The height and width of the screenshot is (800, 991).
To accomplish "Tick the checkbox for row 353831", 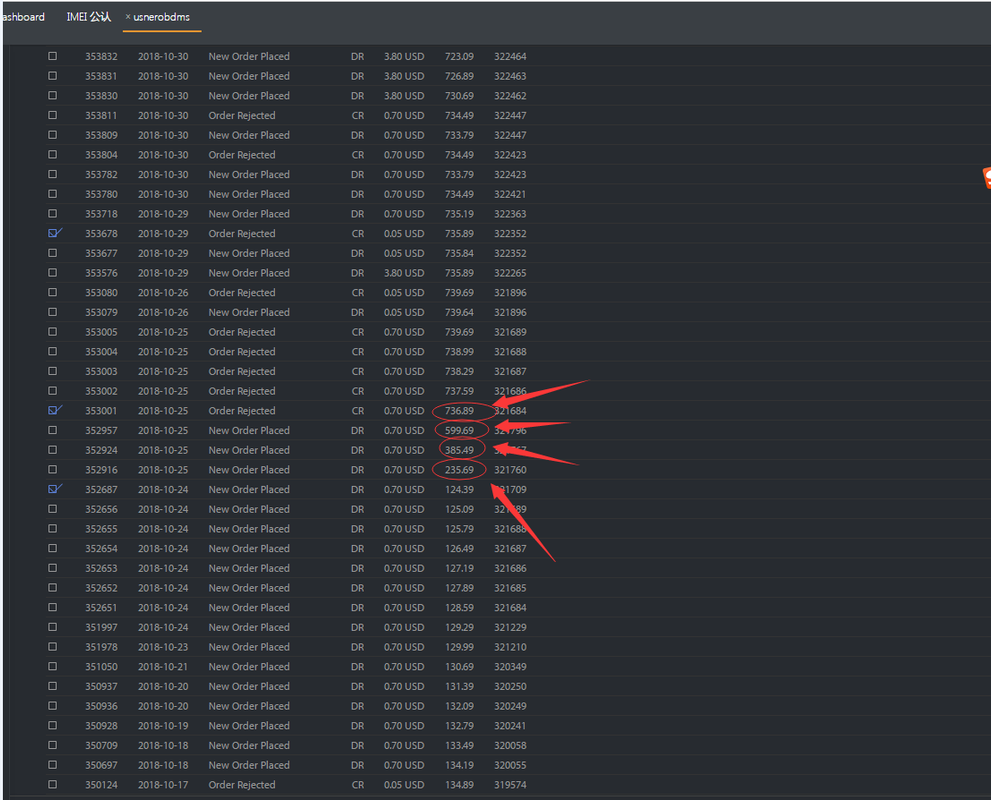I will 52,76.
